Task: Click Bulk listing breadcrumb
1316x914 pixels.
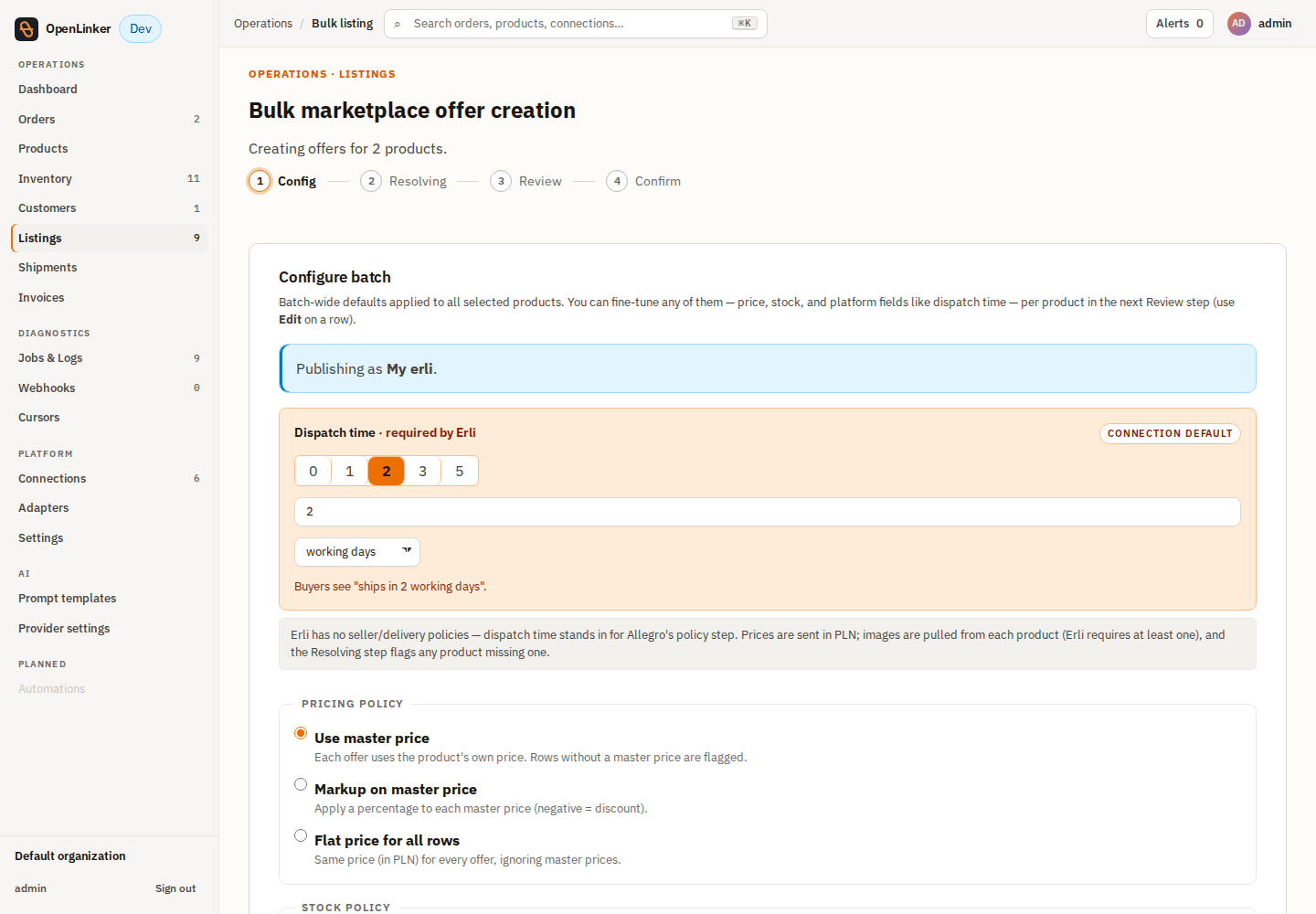Action: 343,24
